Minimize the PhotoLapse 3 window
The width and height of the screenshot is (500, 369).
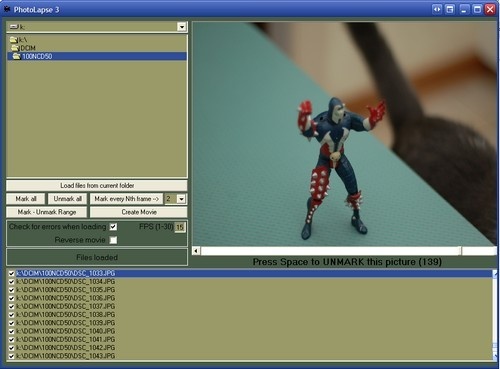[x=464, y=9]
